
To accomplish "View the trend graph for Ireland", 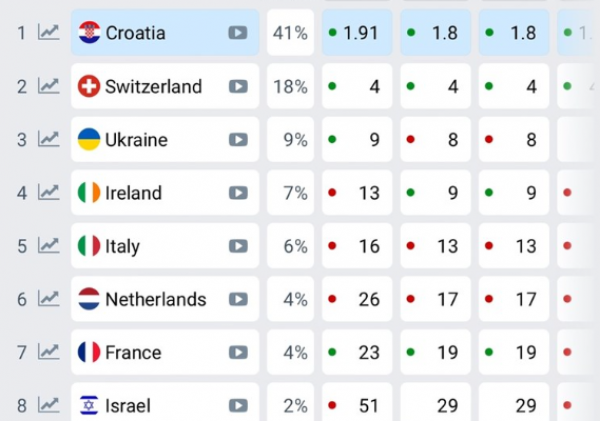I will (x=48, y=192).
